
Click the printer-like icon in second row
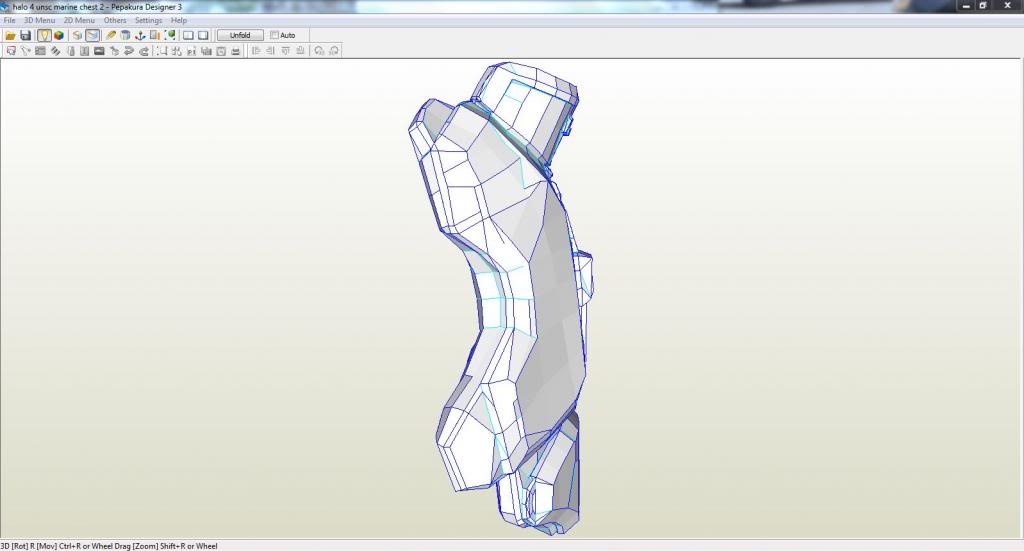point(236,51)
